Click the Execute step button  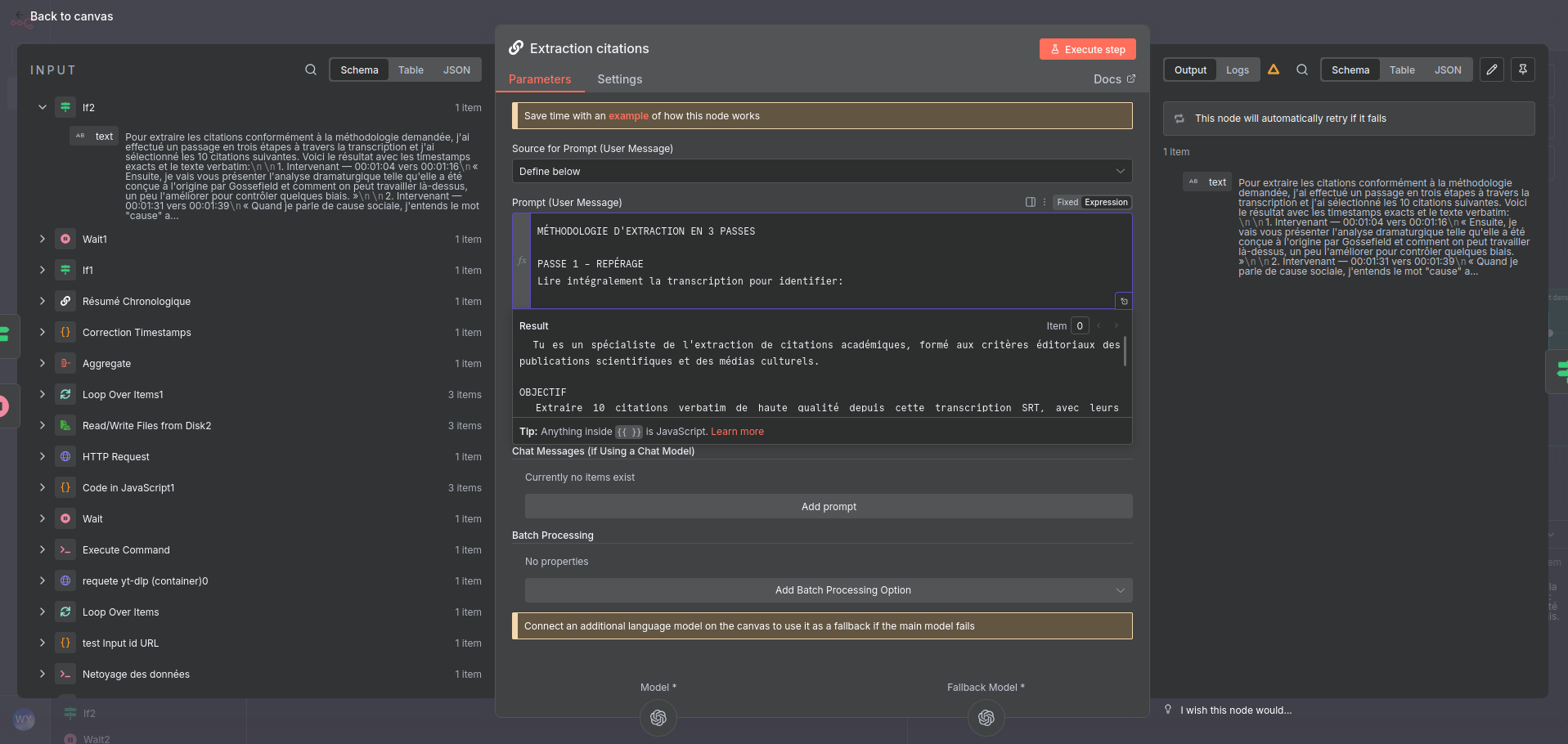pos(1087,50)
